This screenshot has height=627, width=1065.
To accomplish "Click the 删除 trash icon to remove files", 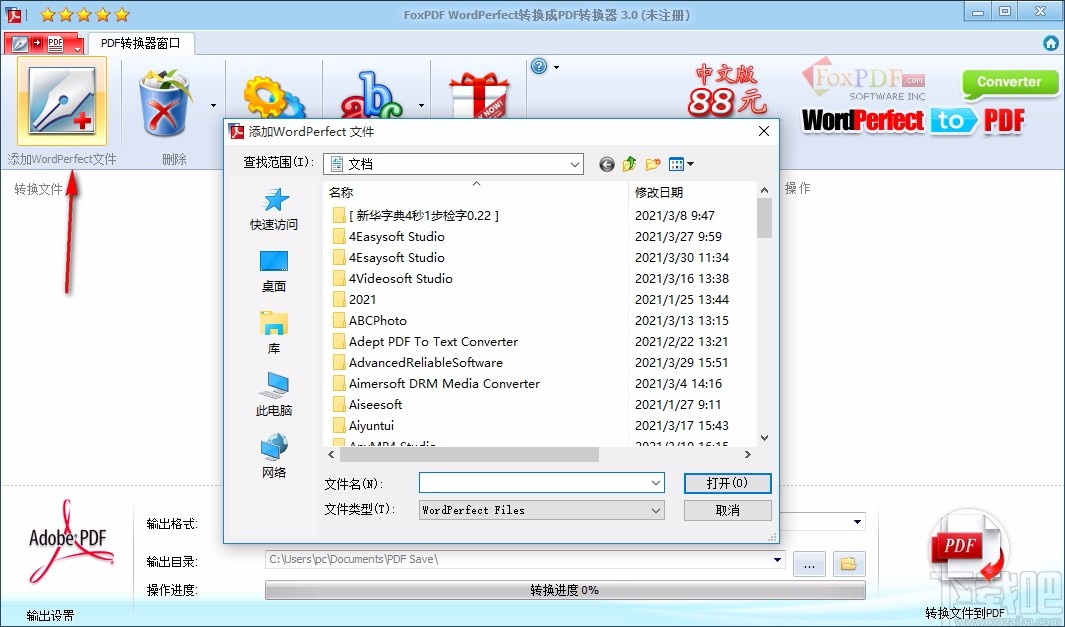I will pyautogui.click(x=163, y=100).
